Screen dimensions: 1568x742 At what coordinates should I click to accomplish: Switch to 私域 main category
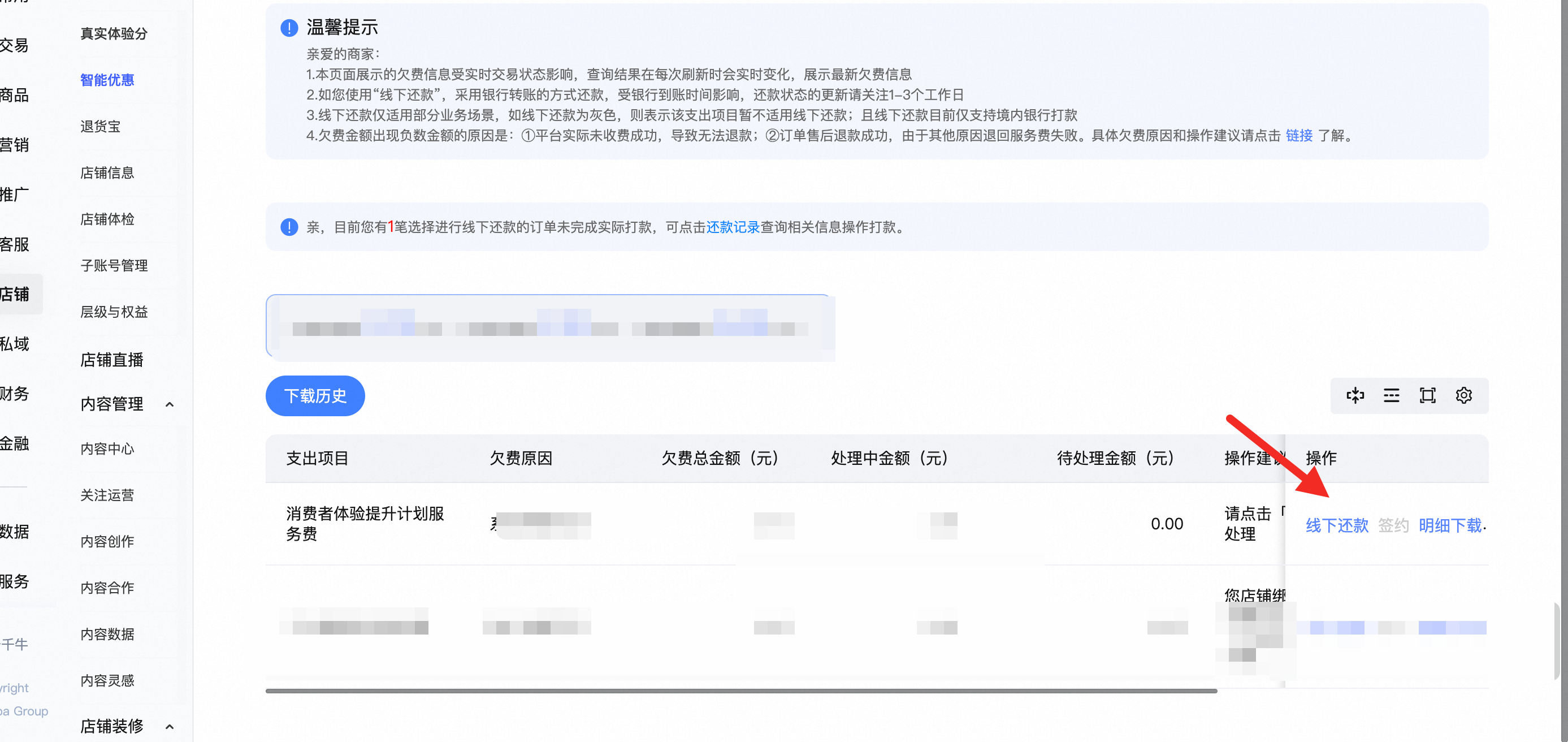pos(15,344)
